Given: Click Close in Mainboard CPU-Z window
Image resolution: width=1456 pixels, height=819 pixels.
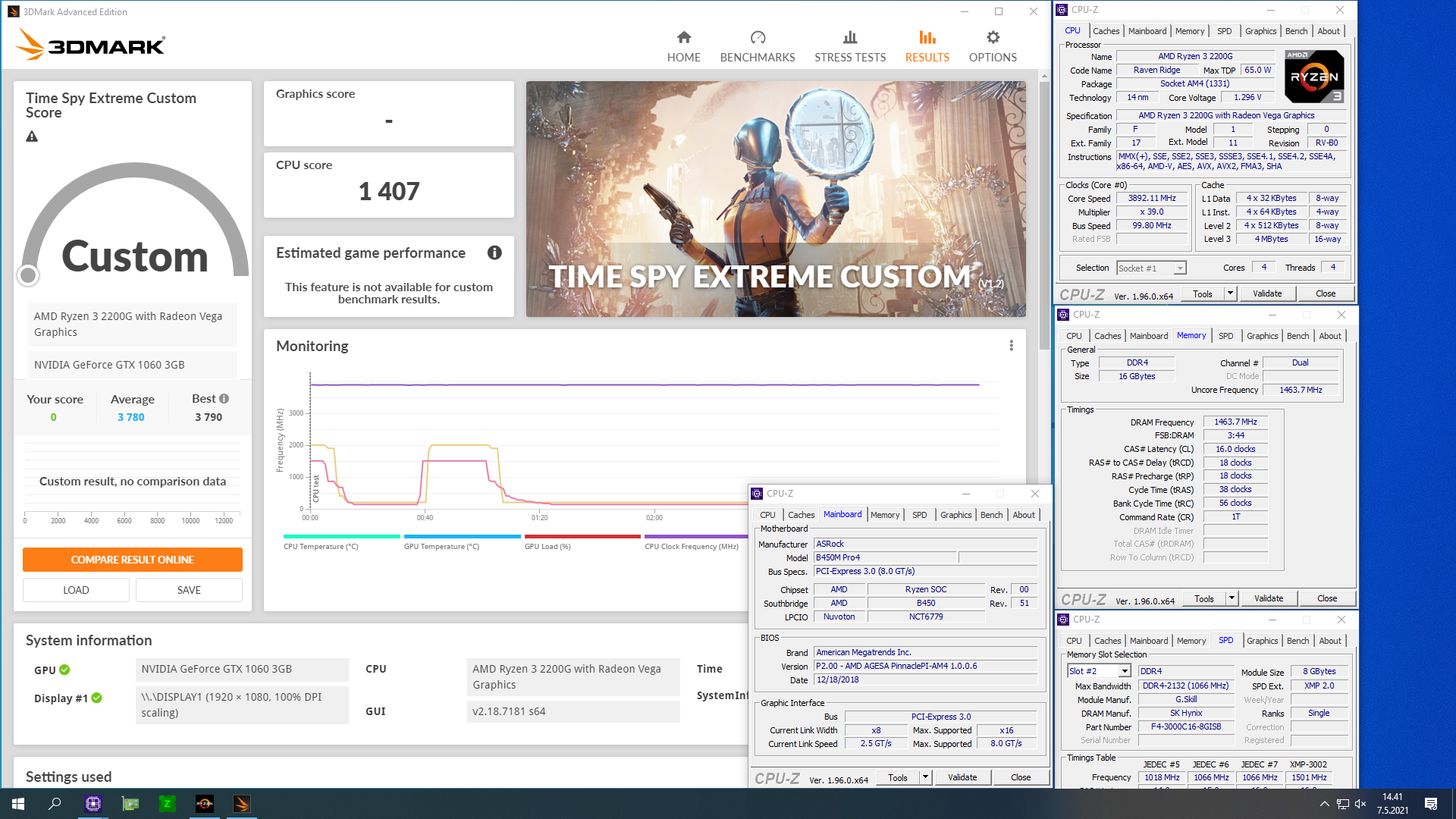Looking at the screenshot, I should coord(1020,777).
